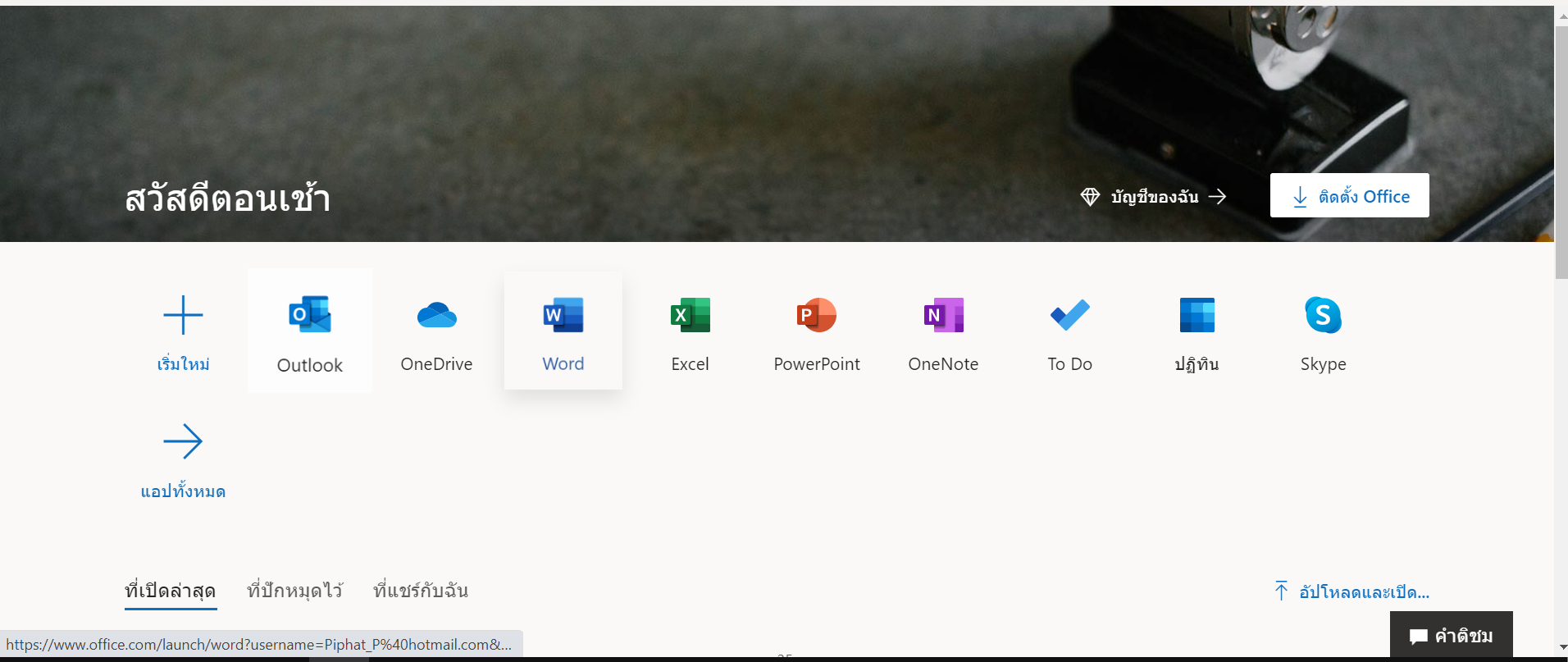
Task: Launch Skype
Action: point(1324,331)
